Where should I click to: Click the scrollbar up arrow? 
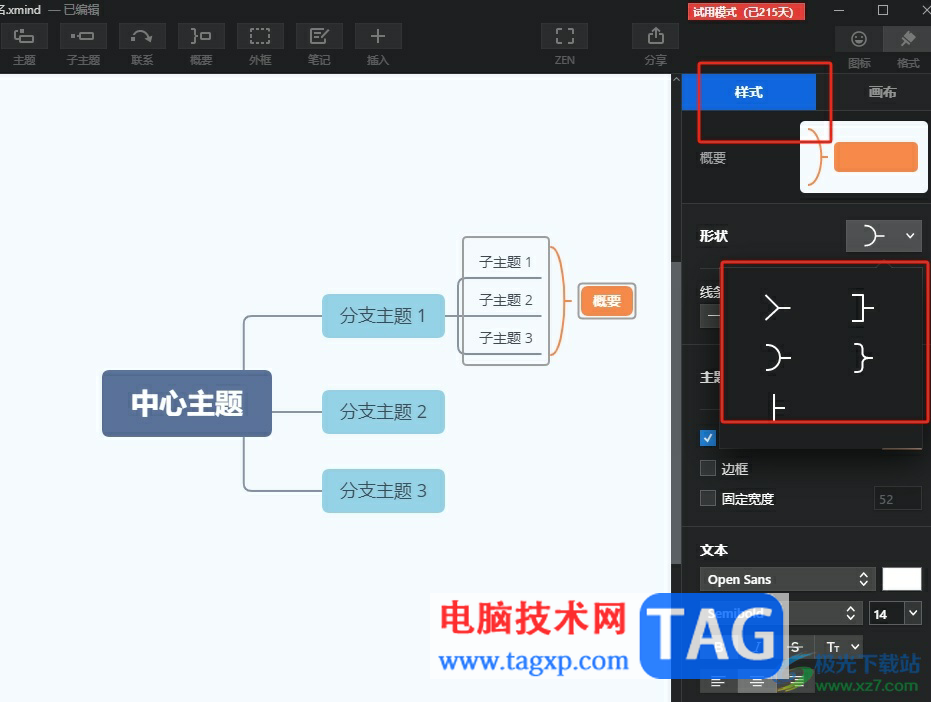pos(676,79)
